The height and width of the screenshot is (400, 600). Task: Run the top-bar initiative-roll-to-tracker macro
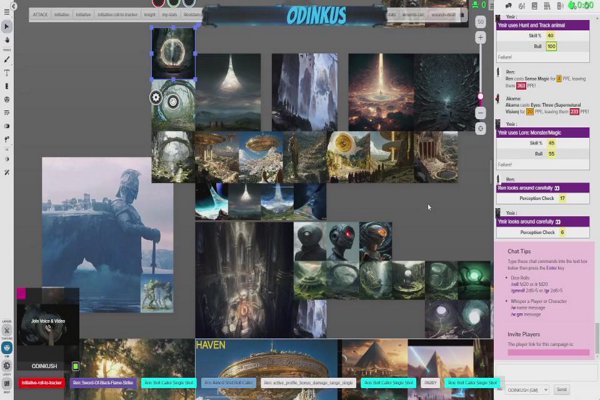coord(117,15)
